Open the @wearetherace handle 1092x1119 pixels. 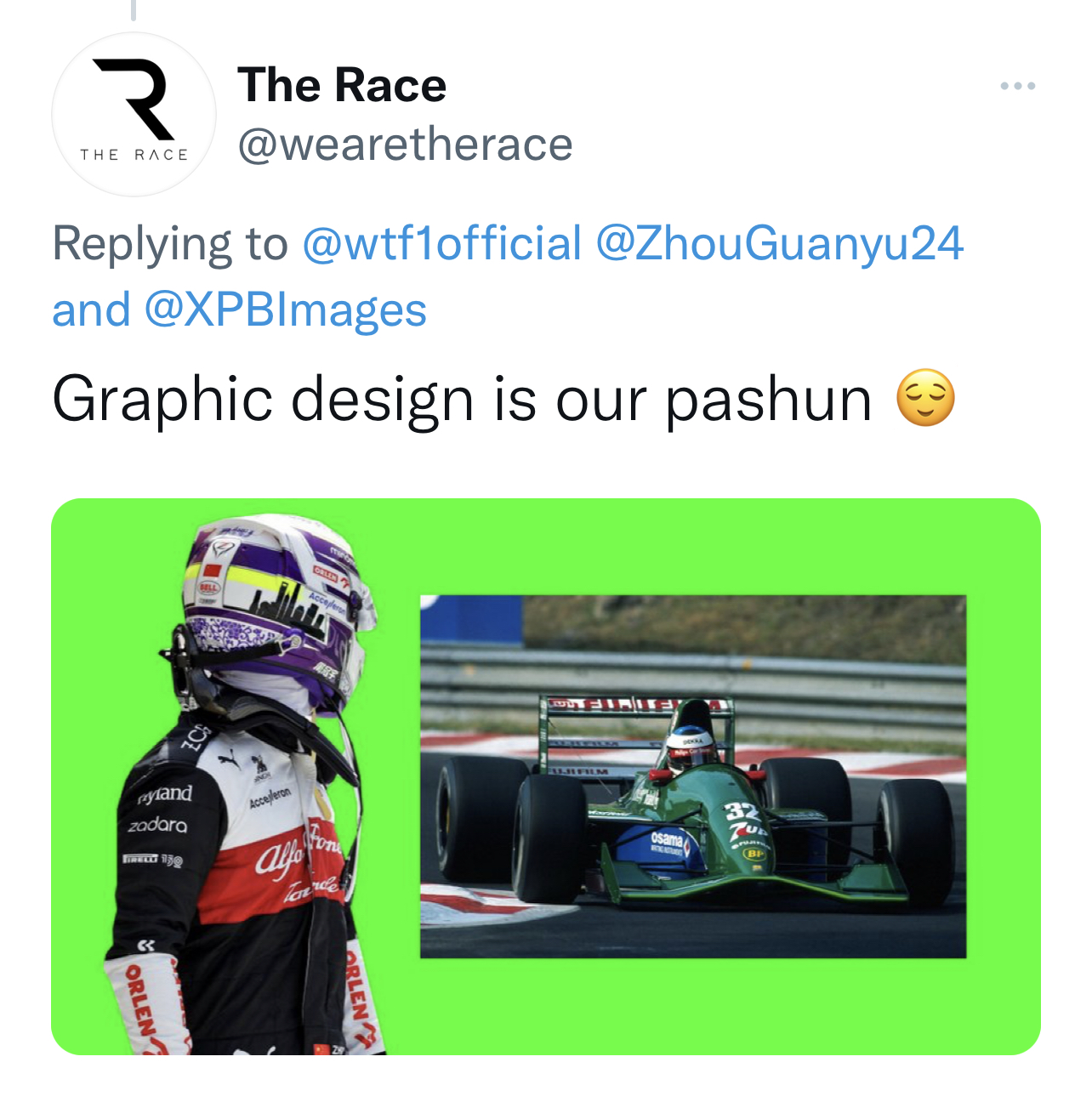[406, 145]
